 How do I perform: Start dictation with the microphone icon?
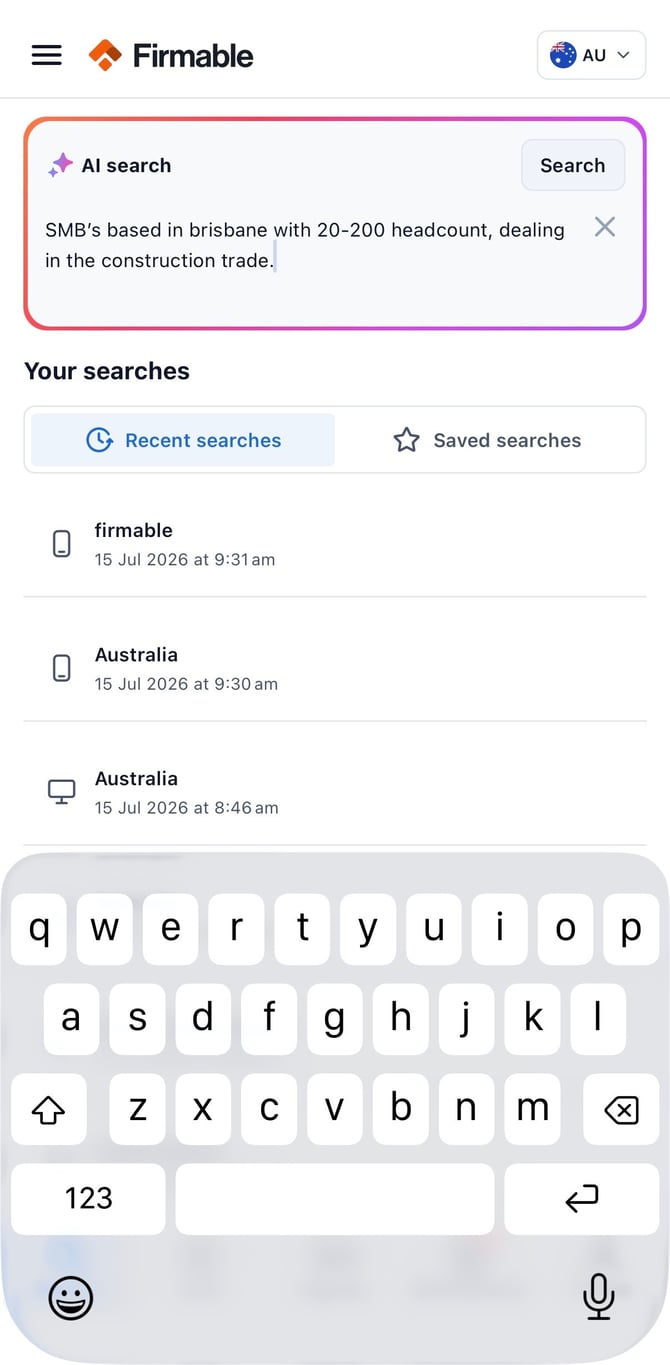point(598,1297)
